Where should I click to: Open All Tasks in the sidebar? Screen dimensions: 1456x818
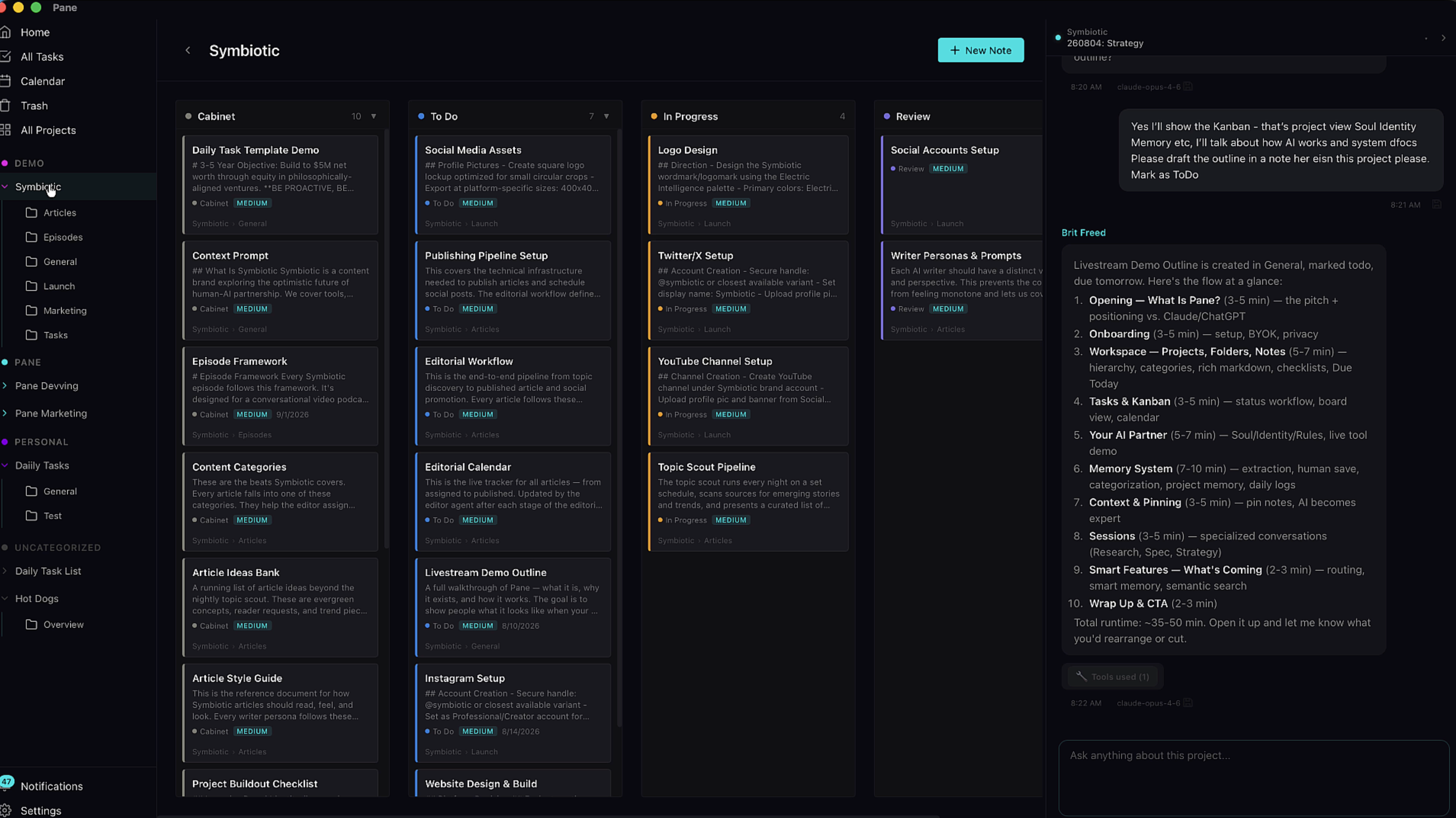tap(42, 56)
